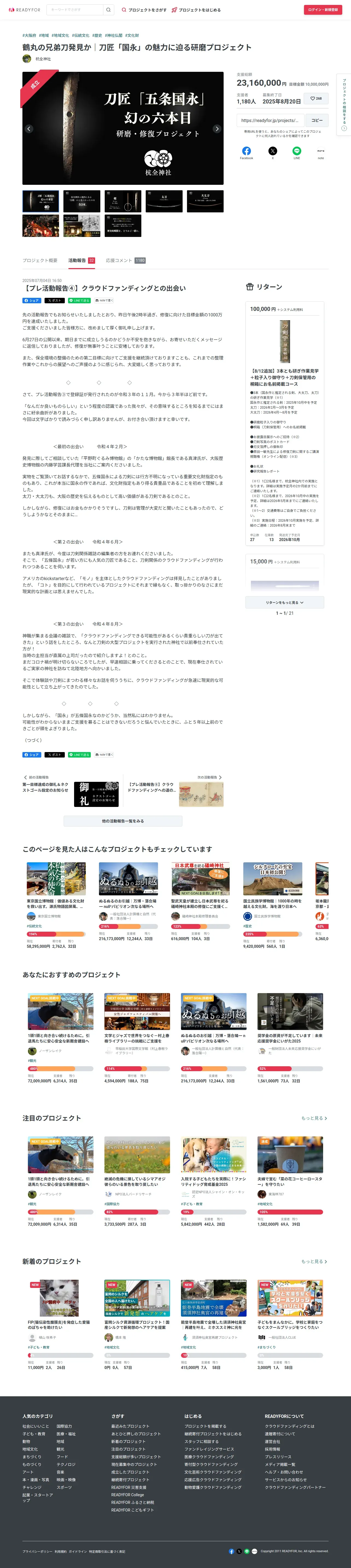Toggle the heart favorite button showing 268

click(x=316, y=98)
